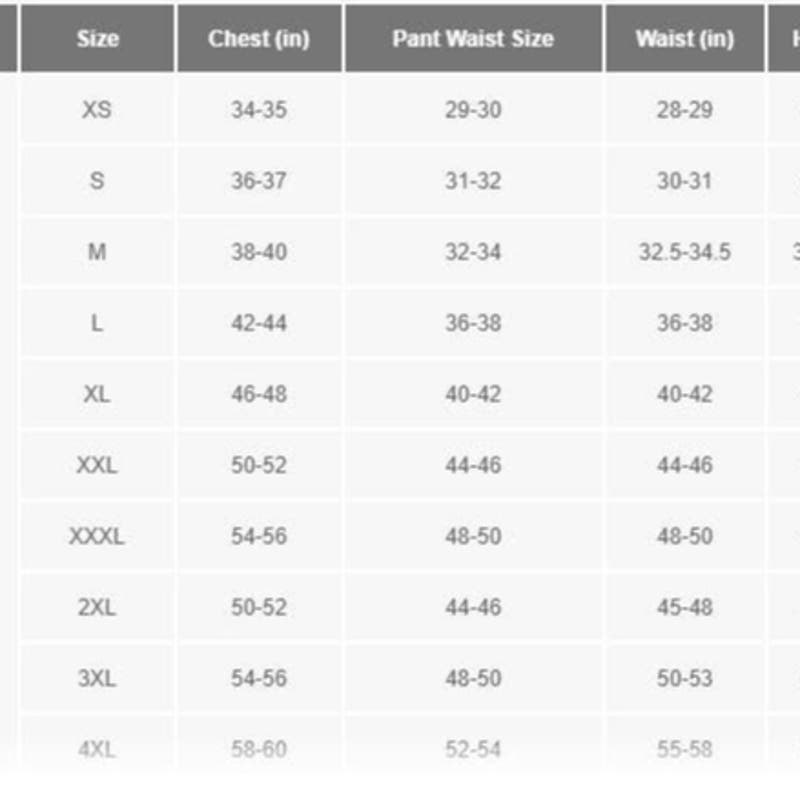This screenshot has width=800, height=800.
Task: Click the Chest (in) column header
Action: 259,39
